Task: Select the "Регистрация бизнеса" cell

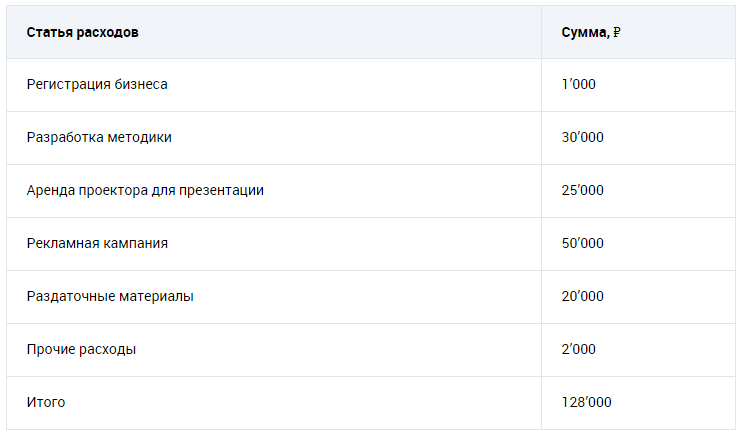Action: tap(97, 85)
